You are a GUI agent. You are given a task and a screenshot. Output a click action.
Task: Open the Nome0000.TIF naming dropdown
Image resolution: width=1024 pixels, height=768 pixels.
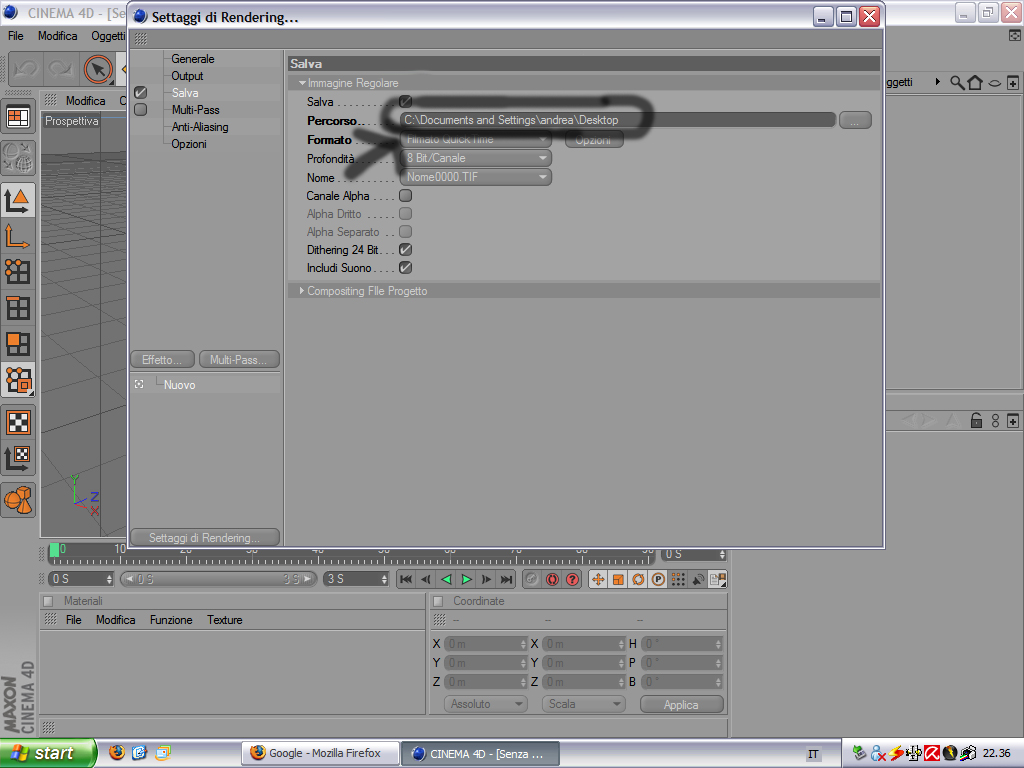coord(475,177)
